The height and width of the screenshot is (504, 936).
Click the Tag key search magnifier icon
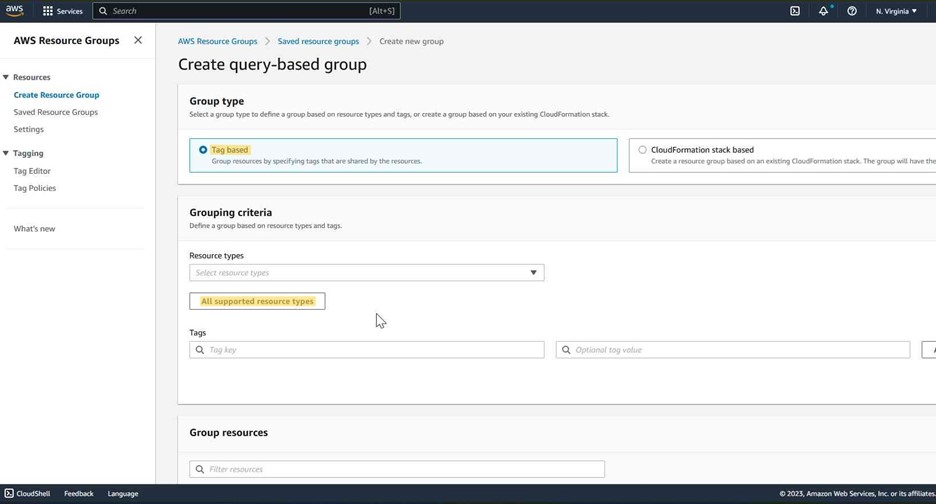click(199, 349)
